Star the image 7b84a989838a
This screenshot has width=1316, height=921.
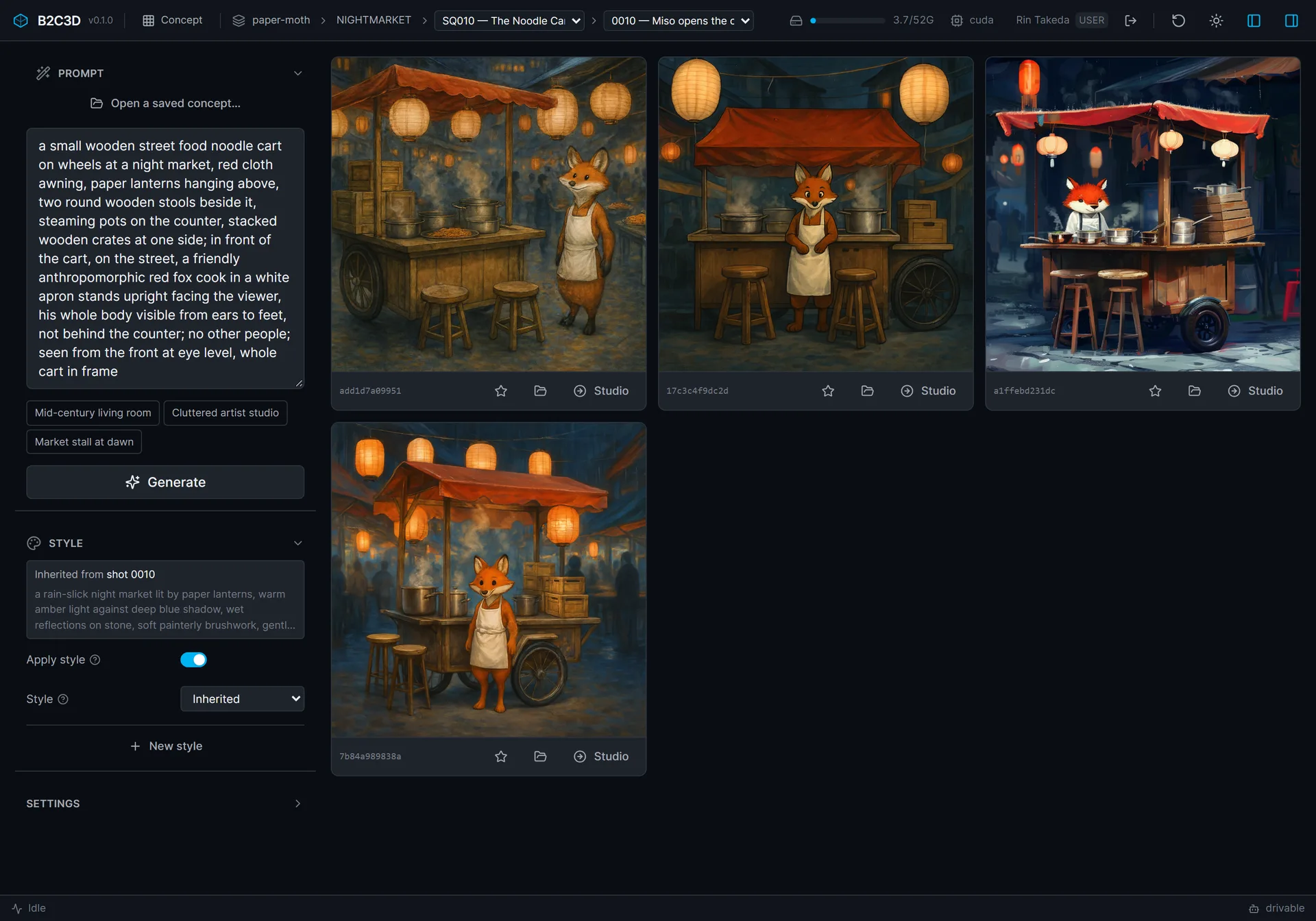pos(501,756)
